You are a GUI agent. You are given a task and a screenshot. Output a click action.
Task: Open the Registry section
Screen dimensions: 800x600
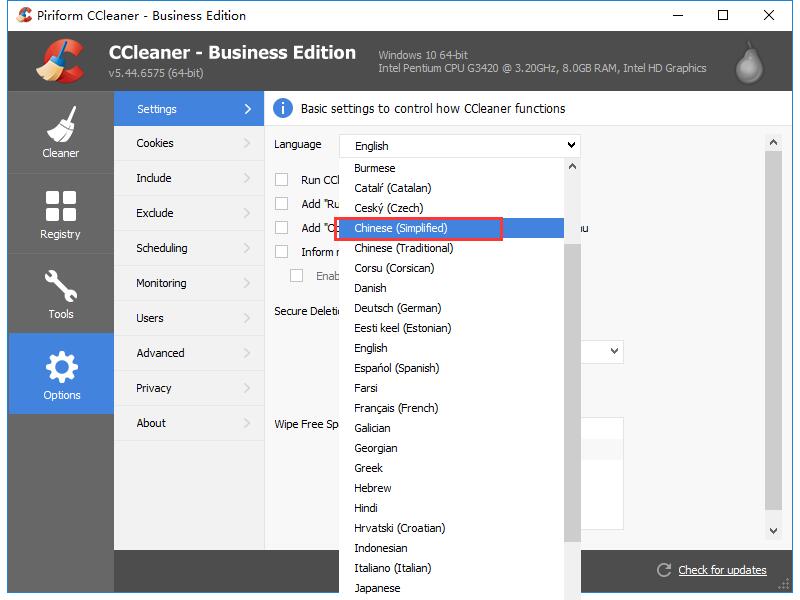60,213
